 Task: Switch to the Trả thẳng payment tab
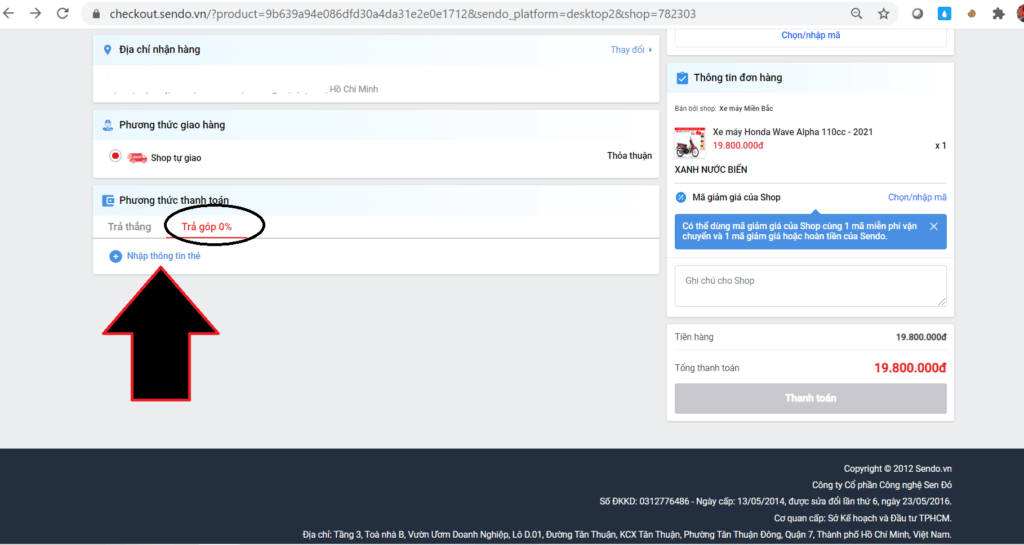[129, 226]
